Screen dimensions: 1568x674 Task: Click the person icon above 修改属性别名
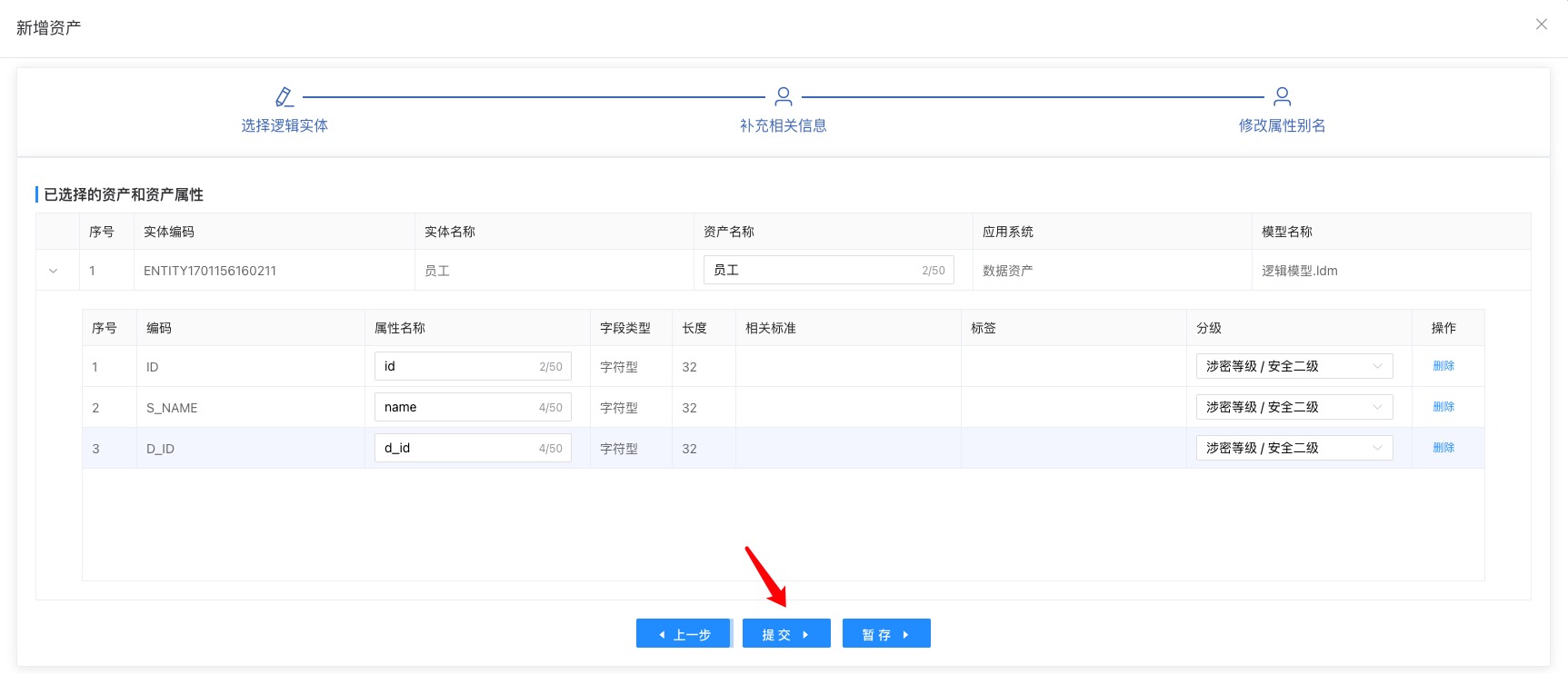(1283, 96)
